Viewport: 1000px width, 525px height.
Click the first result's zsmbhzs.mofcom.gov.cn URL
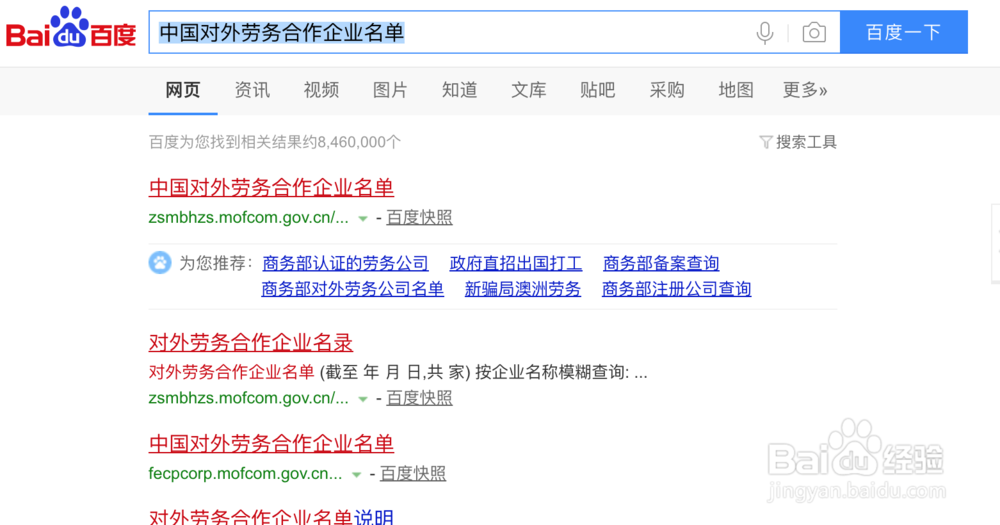(249, 218)
